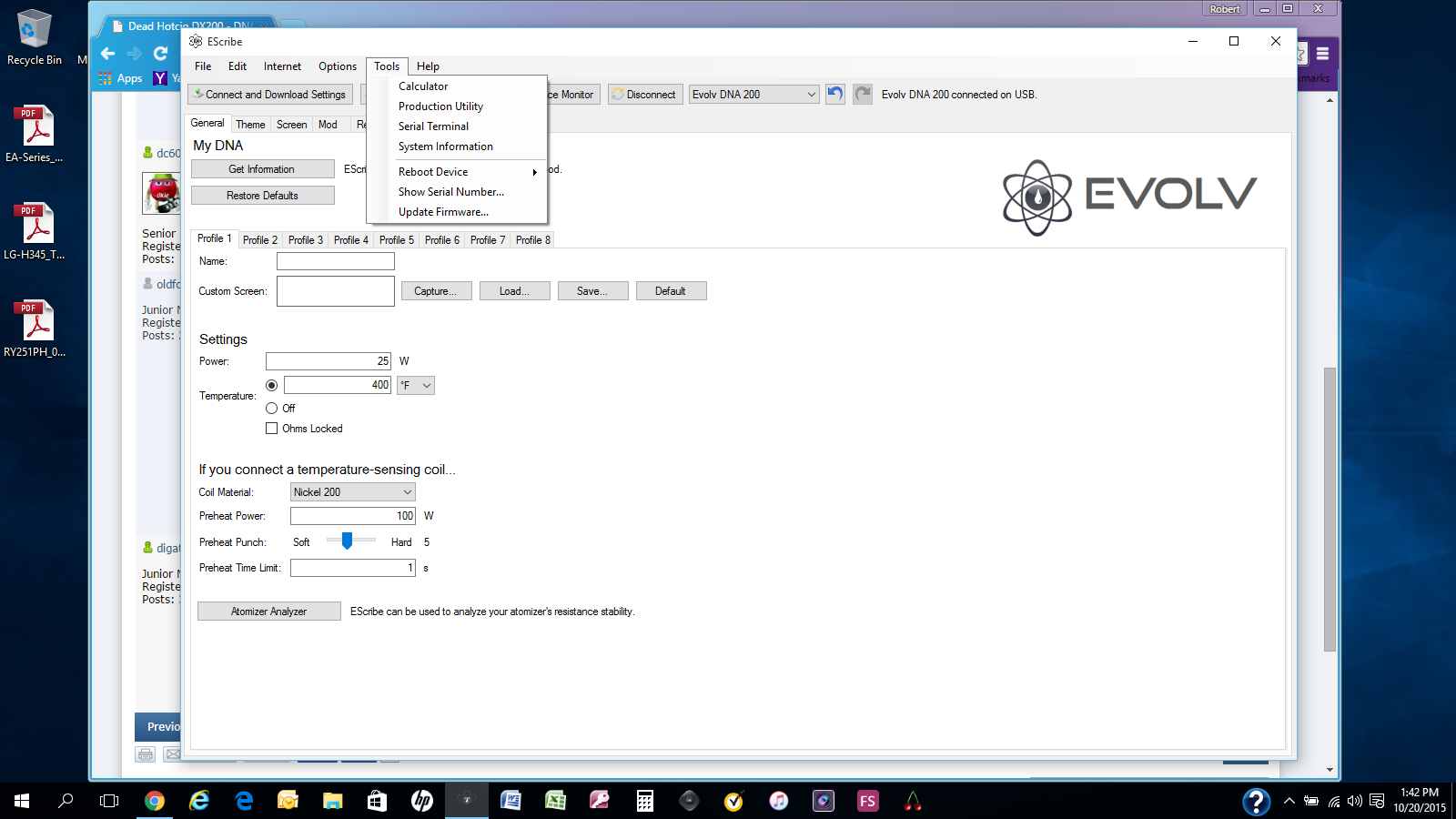This screenshot has height=819, width=1456.
Task: Open Calculator app from taskbar
Action: point(644,801)
